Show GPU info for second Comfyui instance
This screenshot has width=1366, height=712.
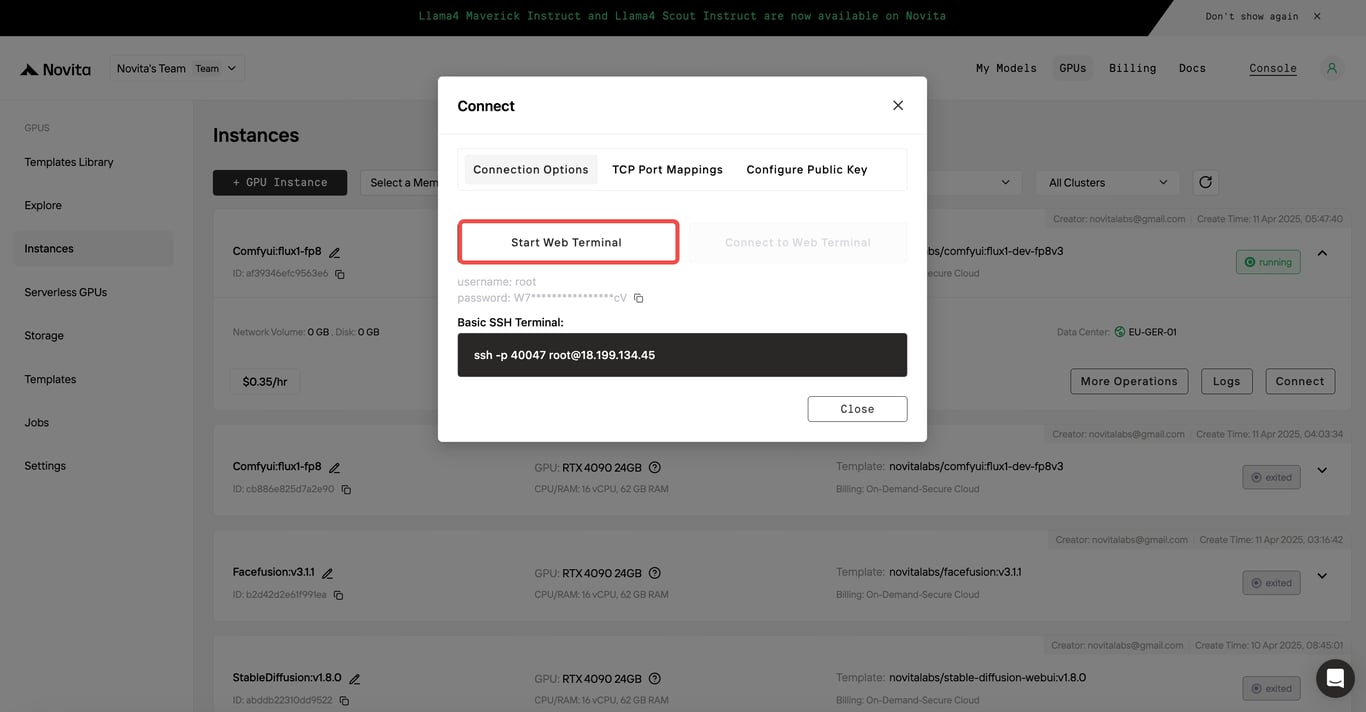point(655,467)
